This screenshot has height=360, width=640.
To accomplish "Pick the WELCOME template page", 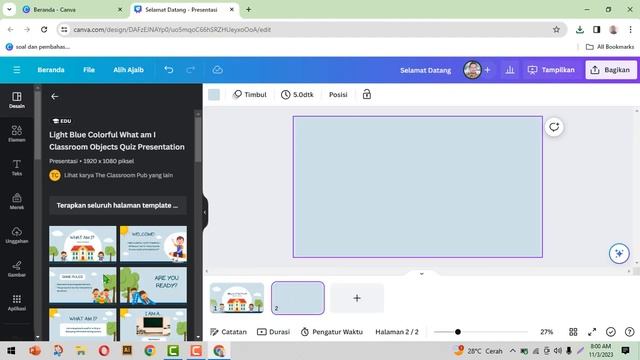I will [153, 244].
